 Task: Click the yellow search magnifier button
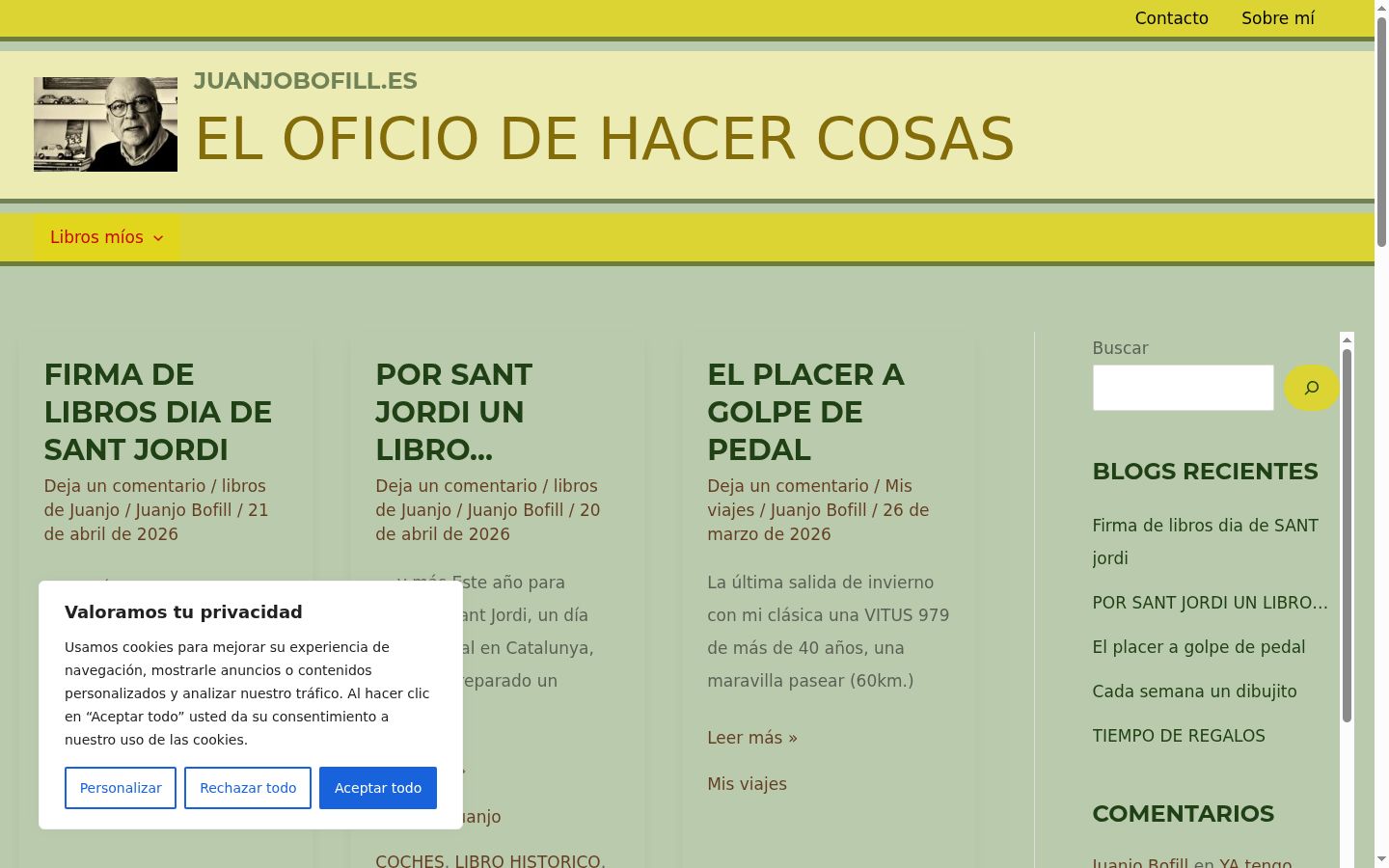(x=1311, y=388)
